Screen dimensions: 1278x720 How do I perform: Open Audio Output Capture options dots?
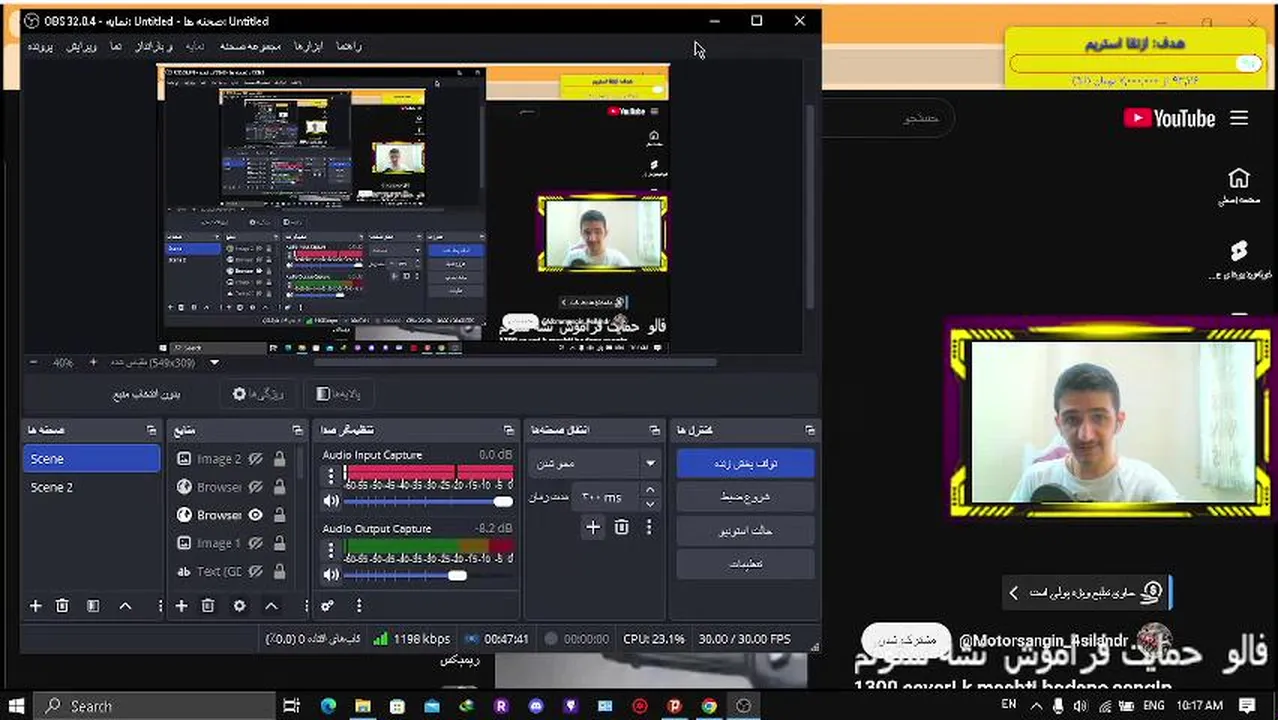point(331,550)
